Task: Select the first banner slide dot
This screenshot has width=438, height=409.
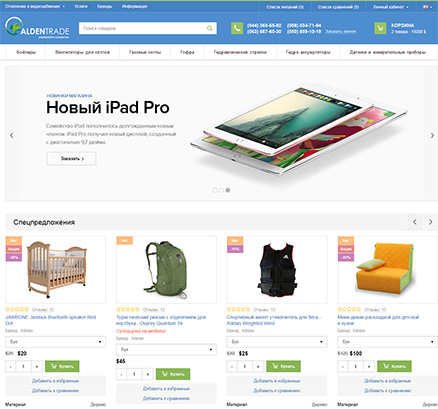Action: click(x=215, y=190)
